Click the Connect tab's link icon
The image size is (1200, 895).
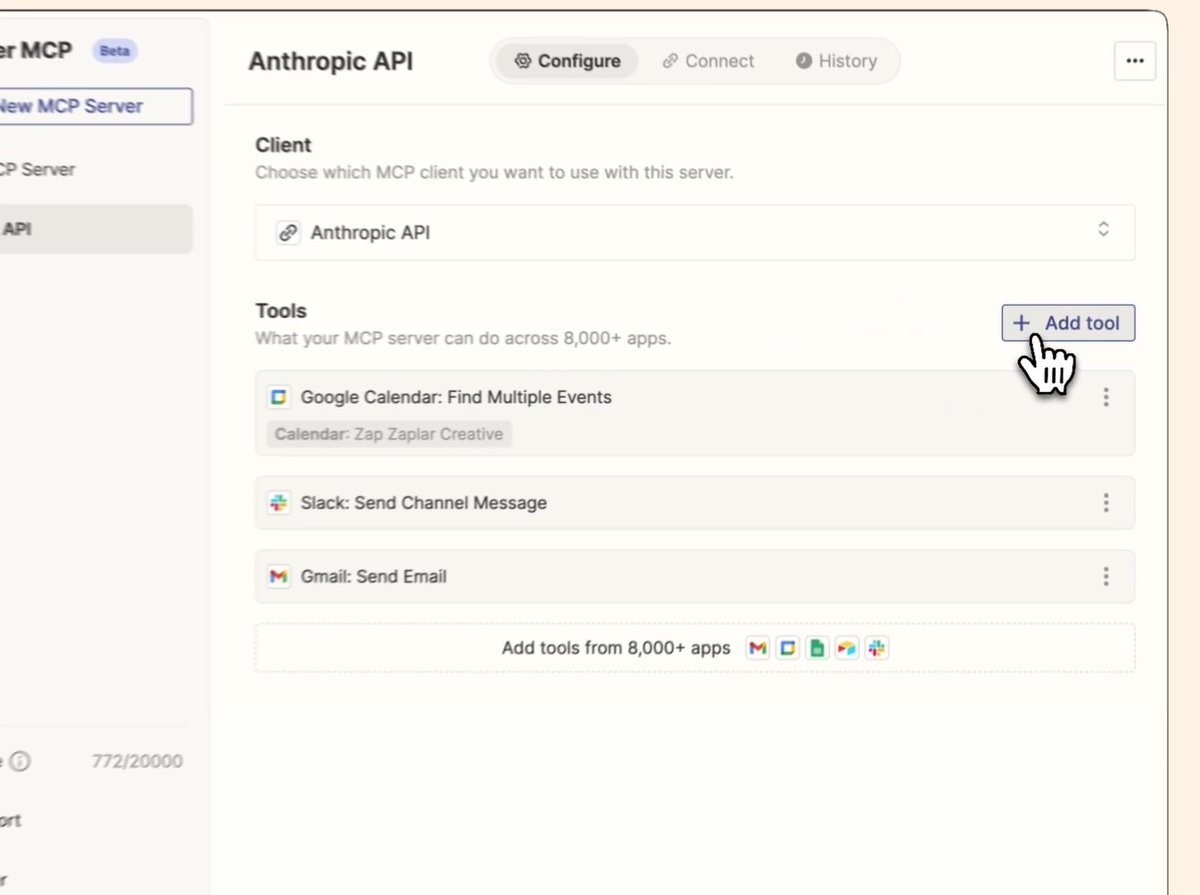pyautogui.click(x=670, y=61)
